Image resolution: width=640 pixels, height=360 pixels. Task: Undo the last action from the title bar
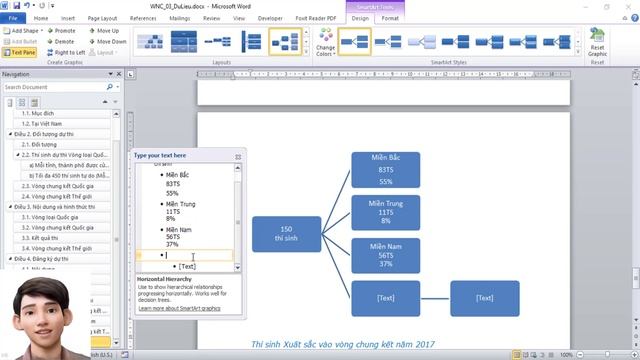pos(27,6)
